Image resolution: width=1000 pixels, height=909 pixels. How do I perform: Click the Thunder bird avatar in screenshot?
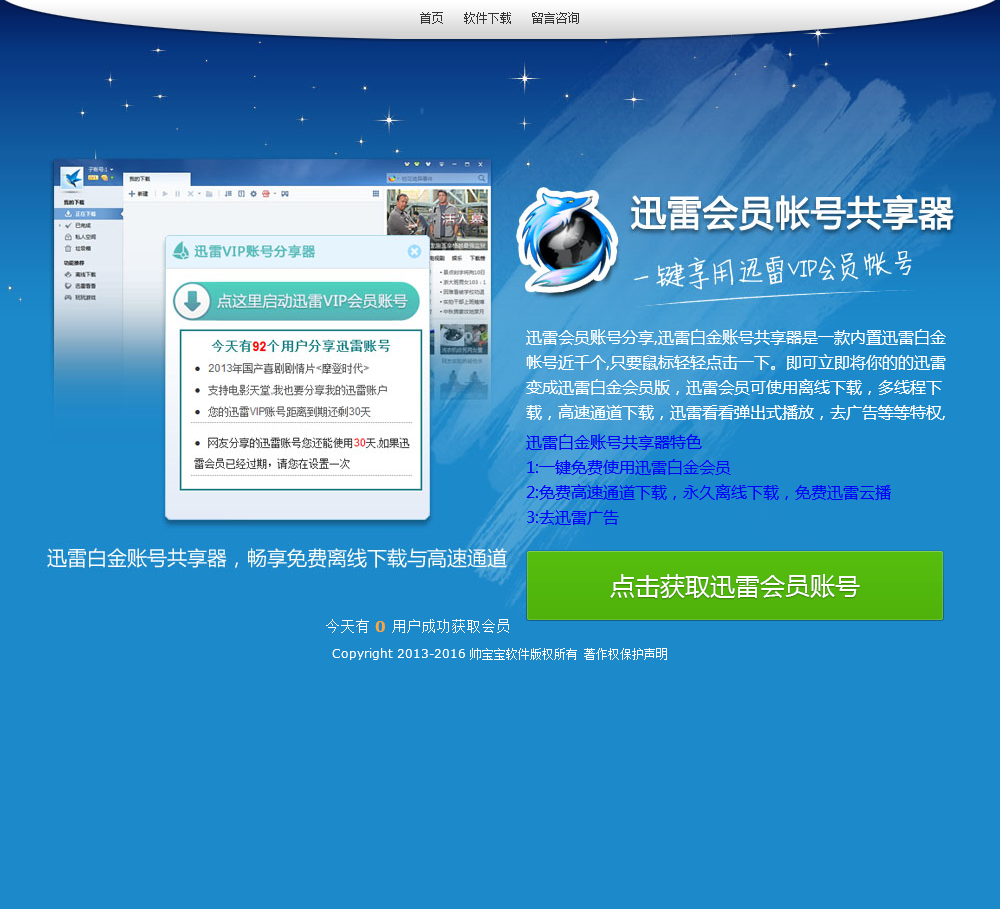click(72, 178)
